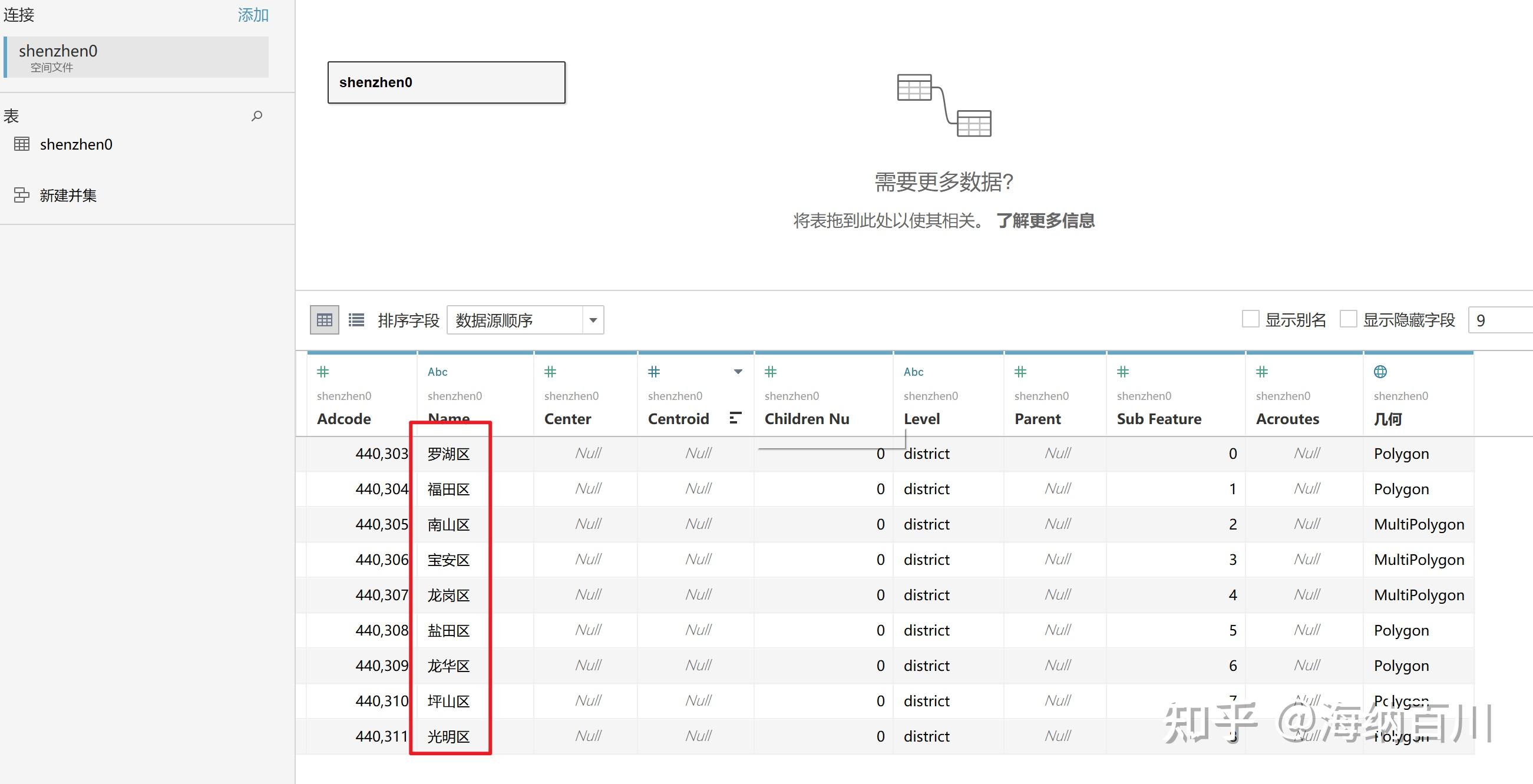Click the row count field showing 9

[x=1501, y=320]
